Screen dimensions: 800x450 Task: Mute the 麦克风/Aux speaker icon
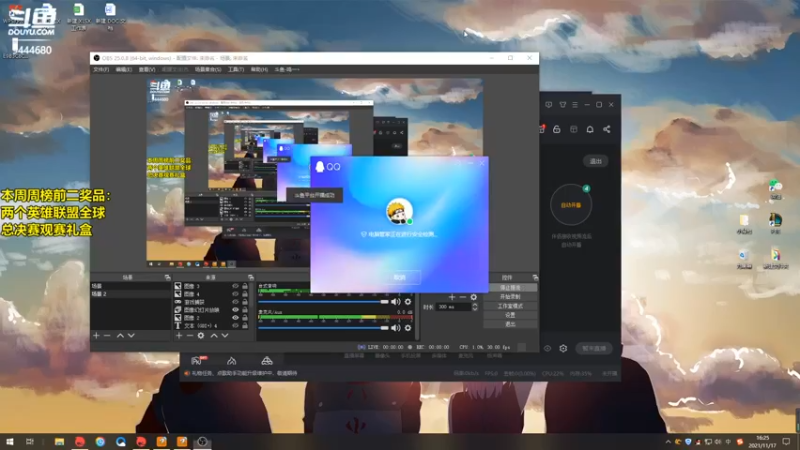pyautogui.click(x=395, y=328)
